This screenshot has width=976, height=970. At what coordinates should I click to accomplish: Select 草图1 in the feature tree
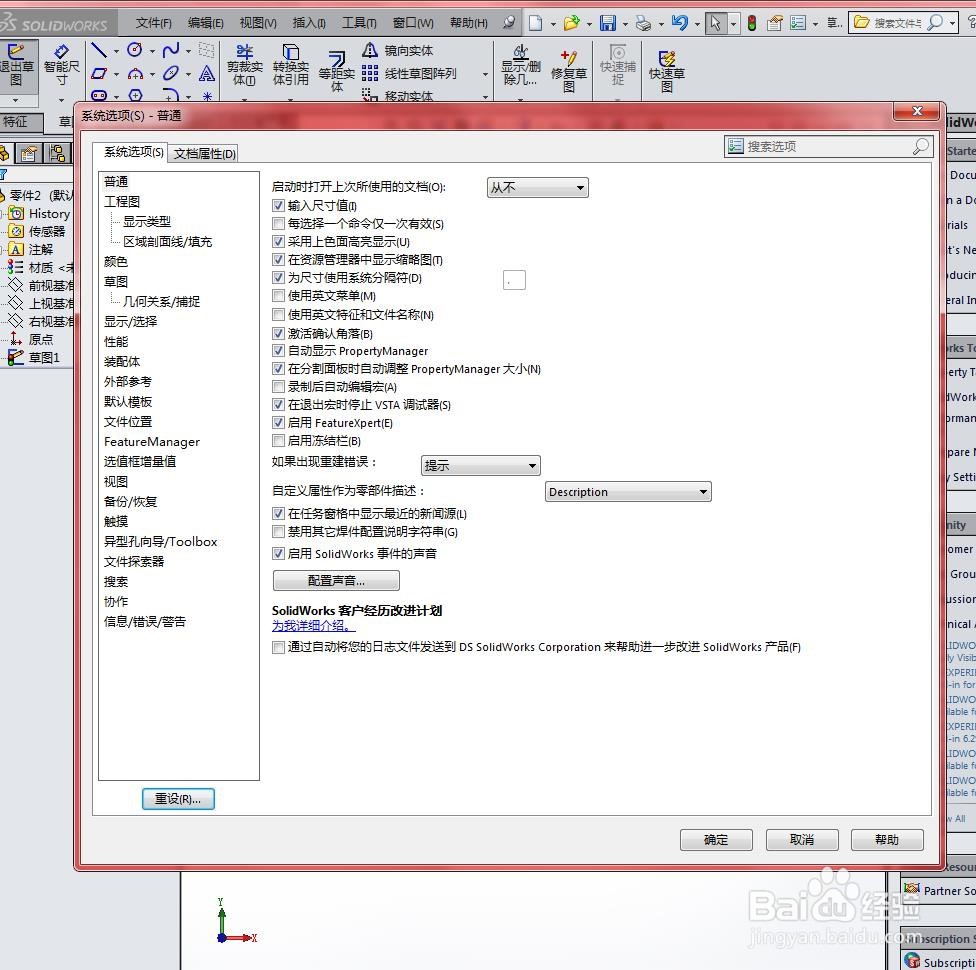tap(44, 357)
